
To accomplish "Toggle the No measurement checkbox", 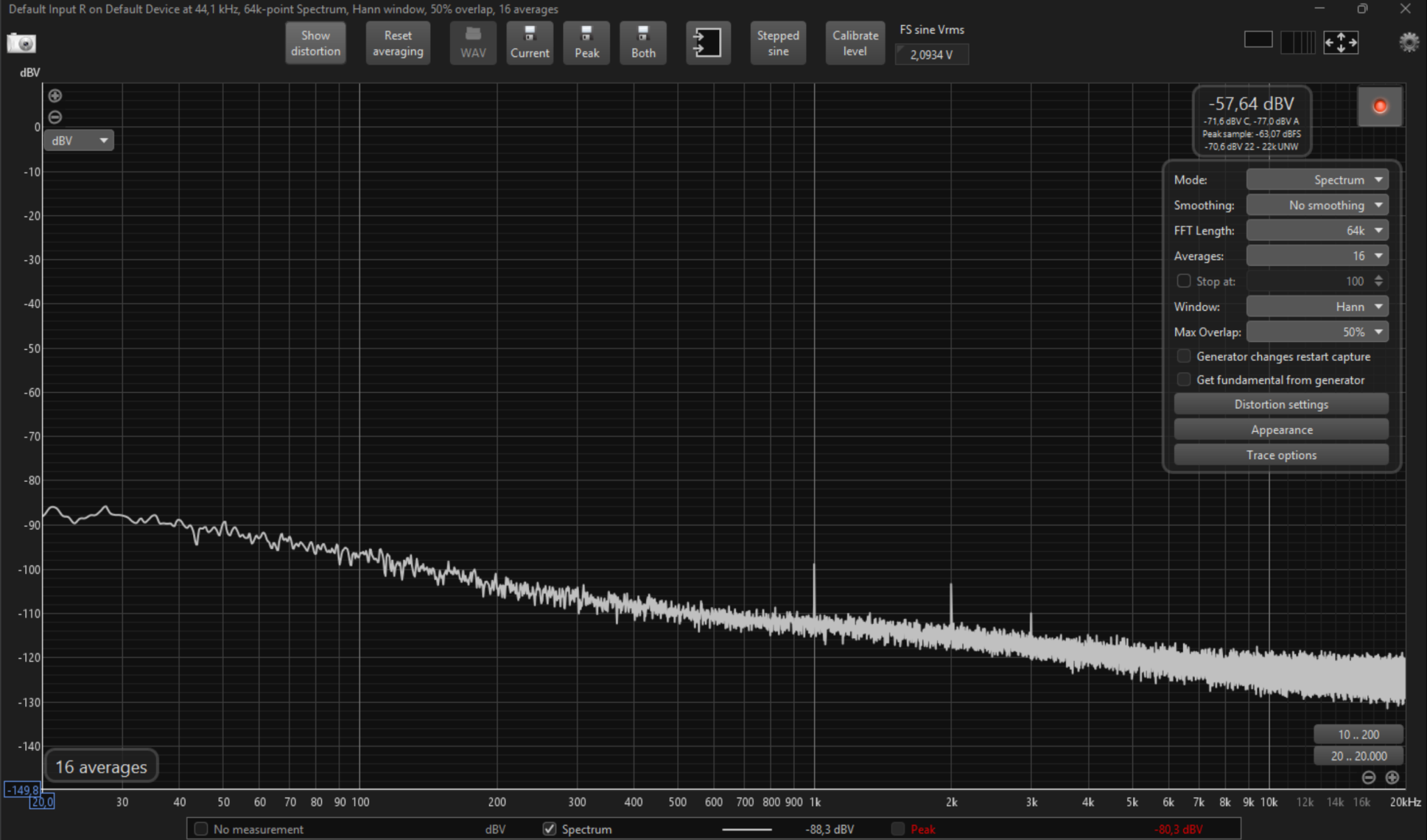I will tap(201, 829).
